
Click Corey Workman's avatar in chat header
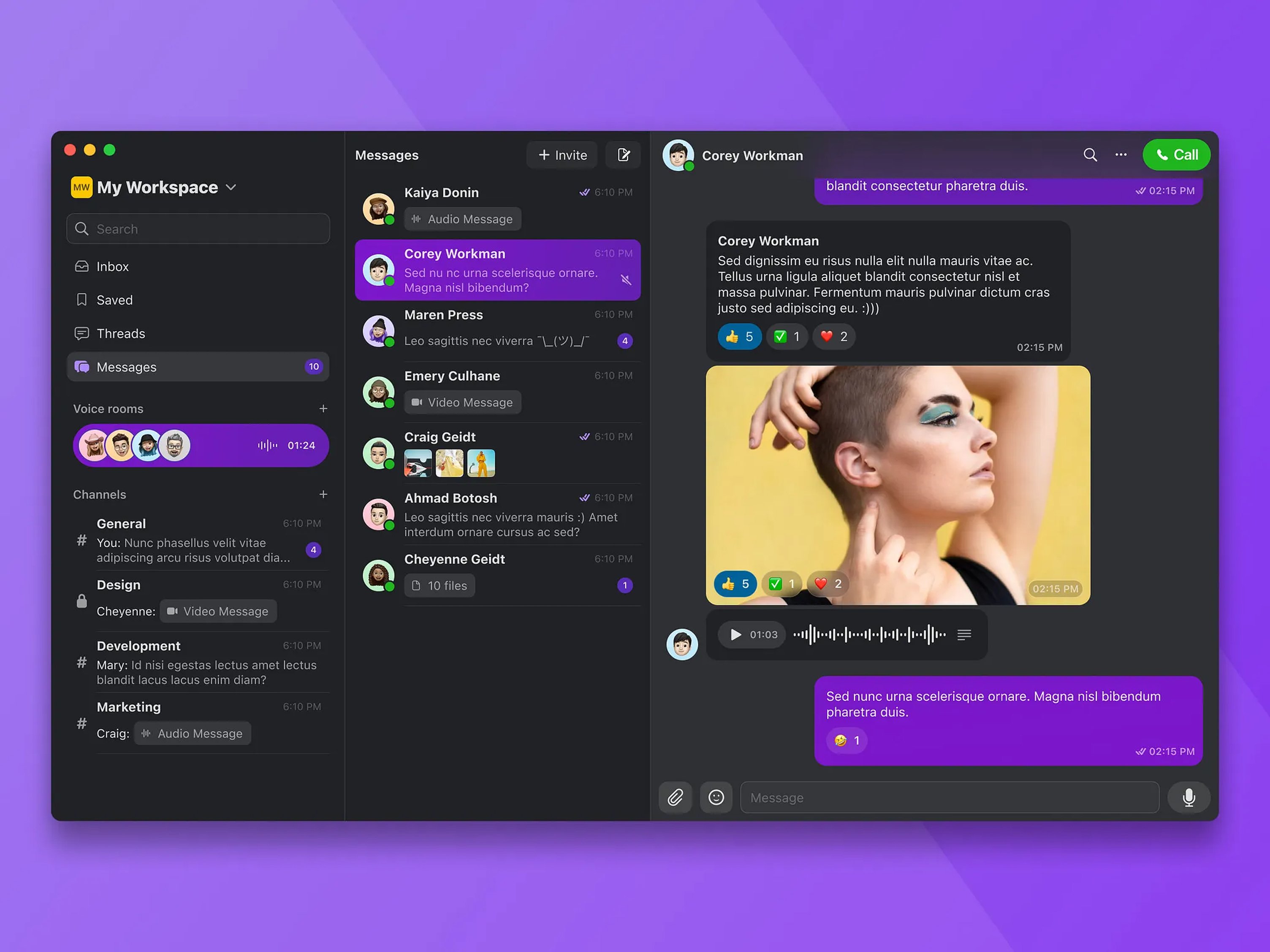678,156
